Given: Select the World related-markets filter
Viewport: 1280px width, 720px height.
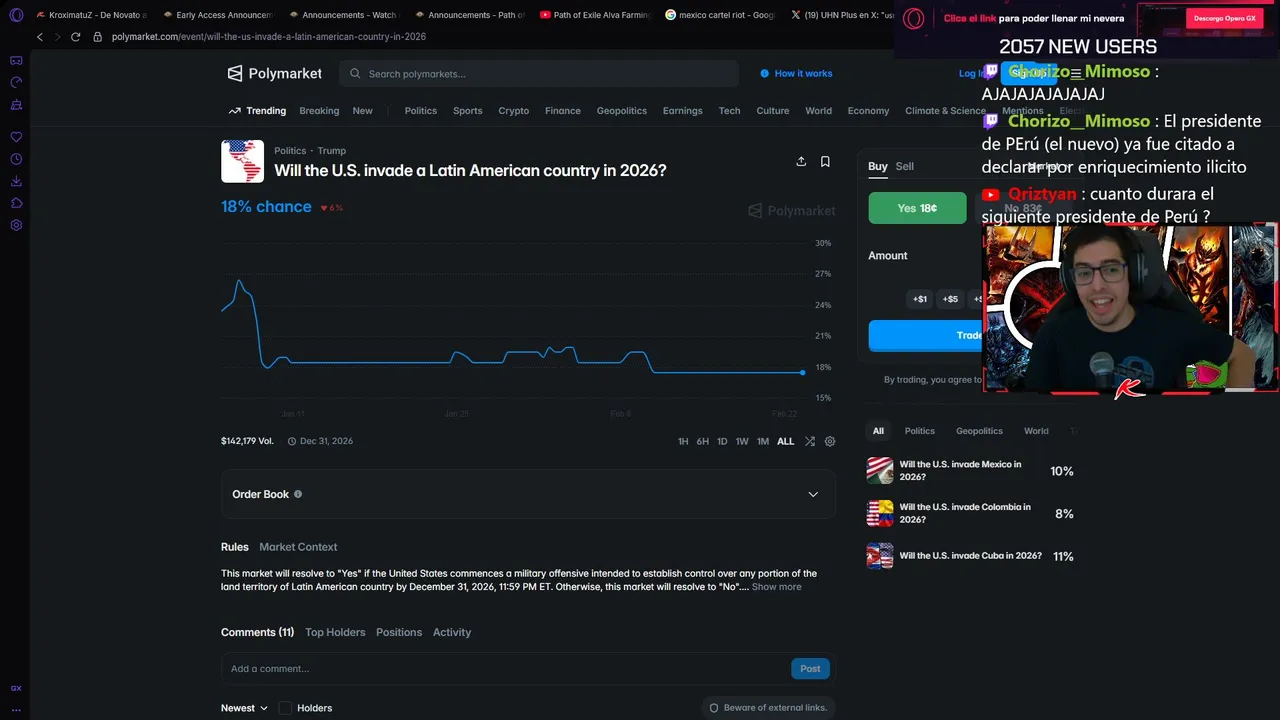Looking at the screenshot, I should 1036,431.
